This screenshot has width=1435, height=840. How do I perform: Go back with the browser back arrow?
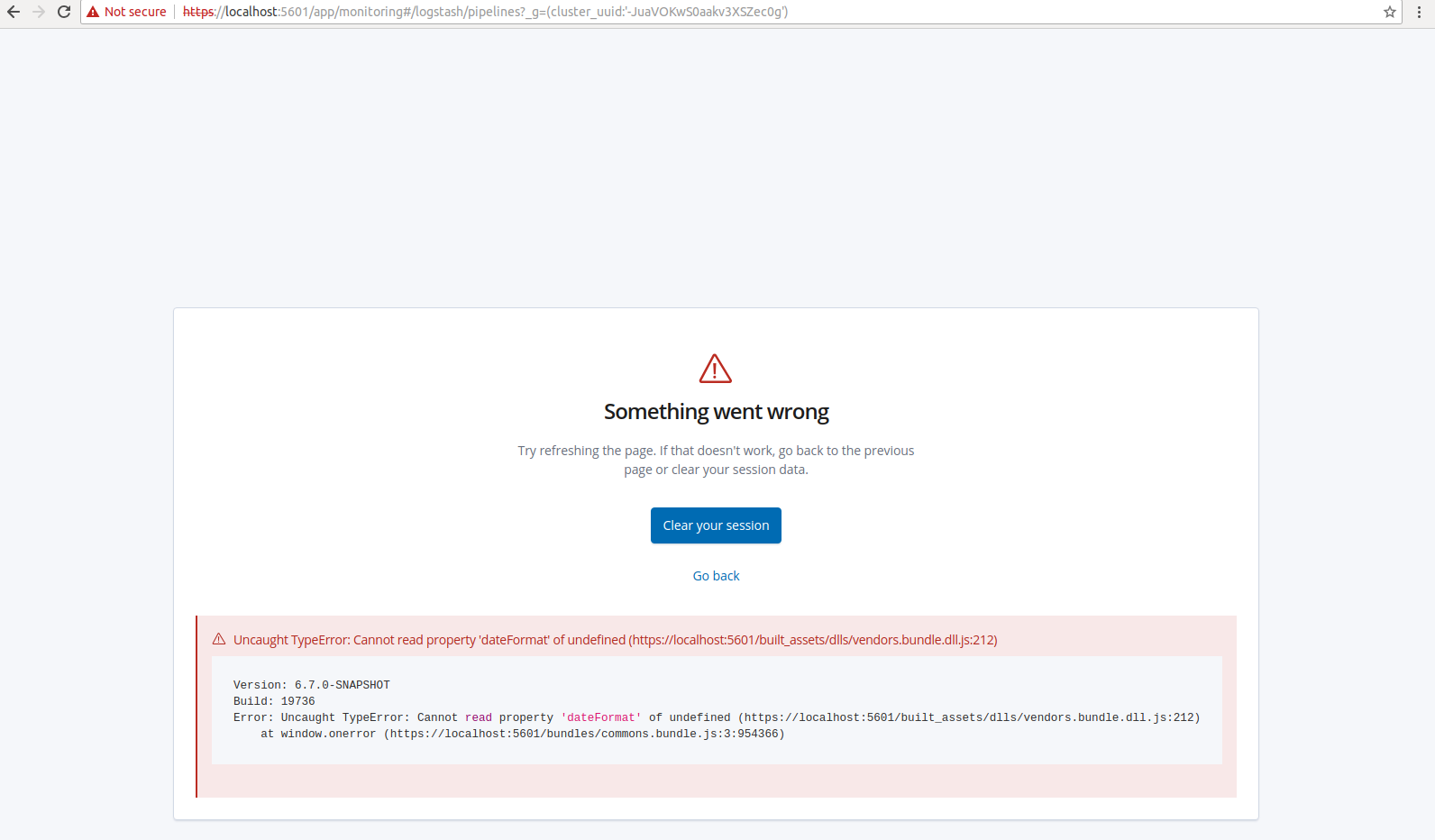[14, 12]
